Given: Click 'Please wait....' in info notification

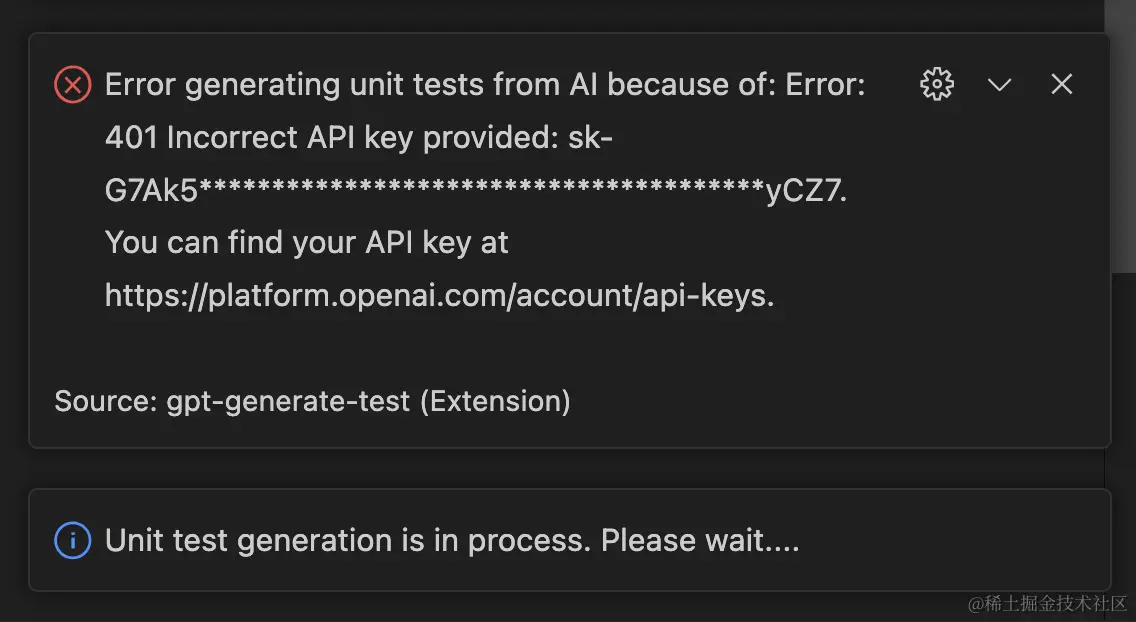Looking at the screenshot, I should tap(699, 541).
